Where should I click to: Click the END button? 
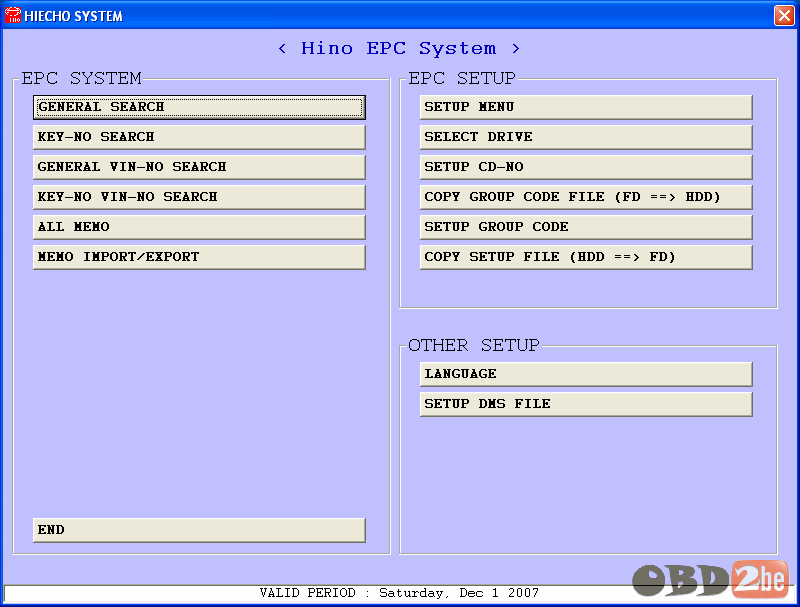(x=199, y=530)
